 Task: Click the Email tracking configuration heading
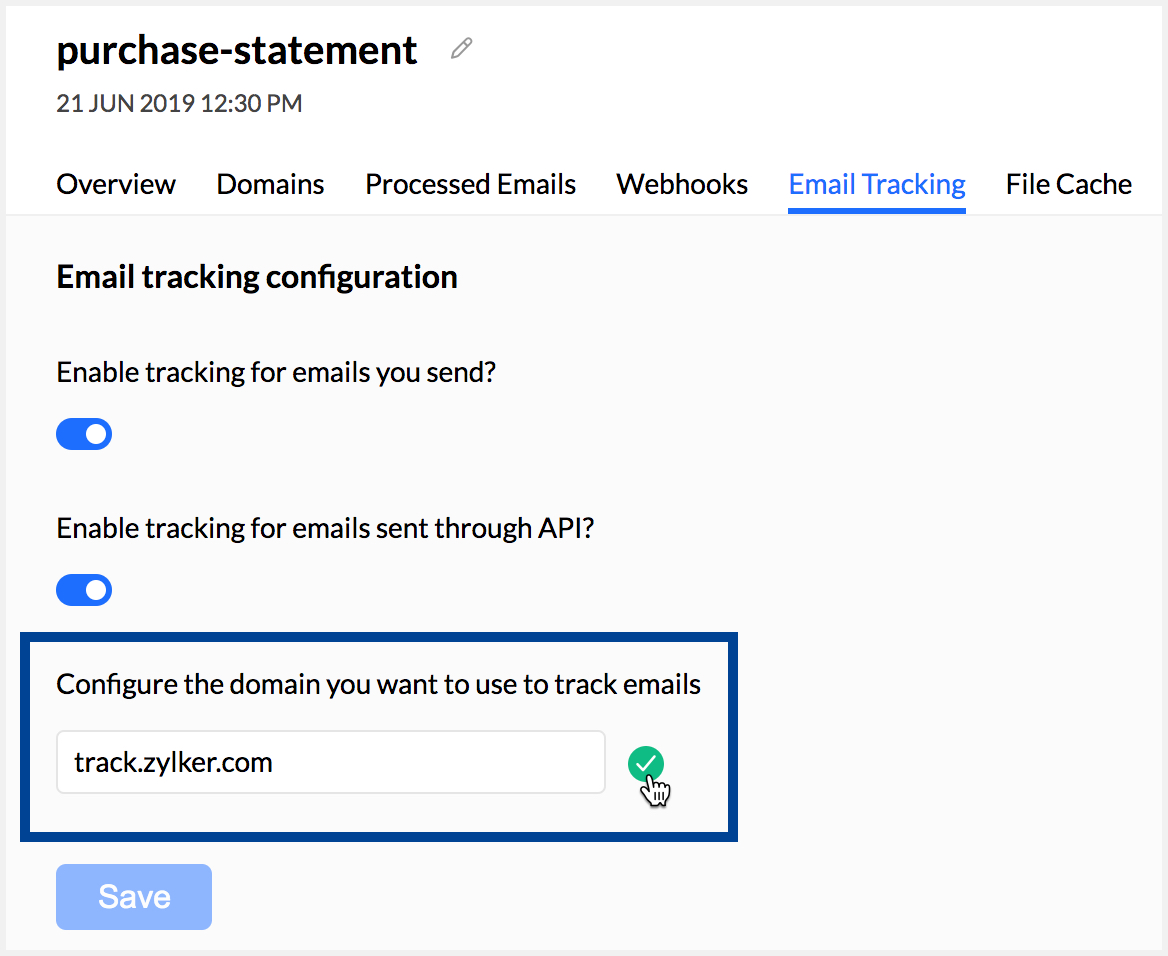pyautogui.click(x=257, y=277)
